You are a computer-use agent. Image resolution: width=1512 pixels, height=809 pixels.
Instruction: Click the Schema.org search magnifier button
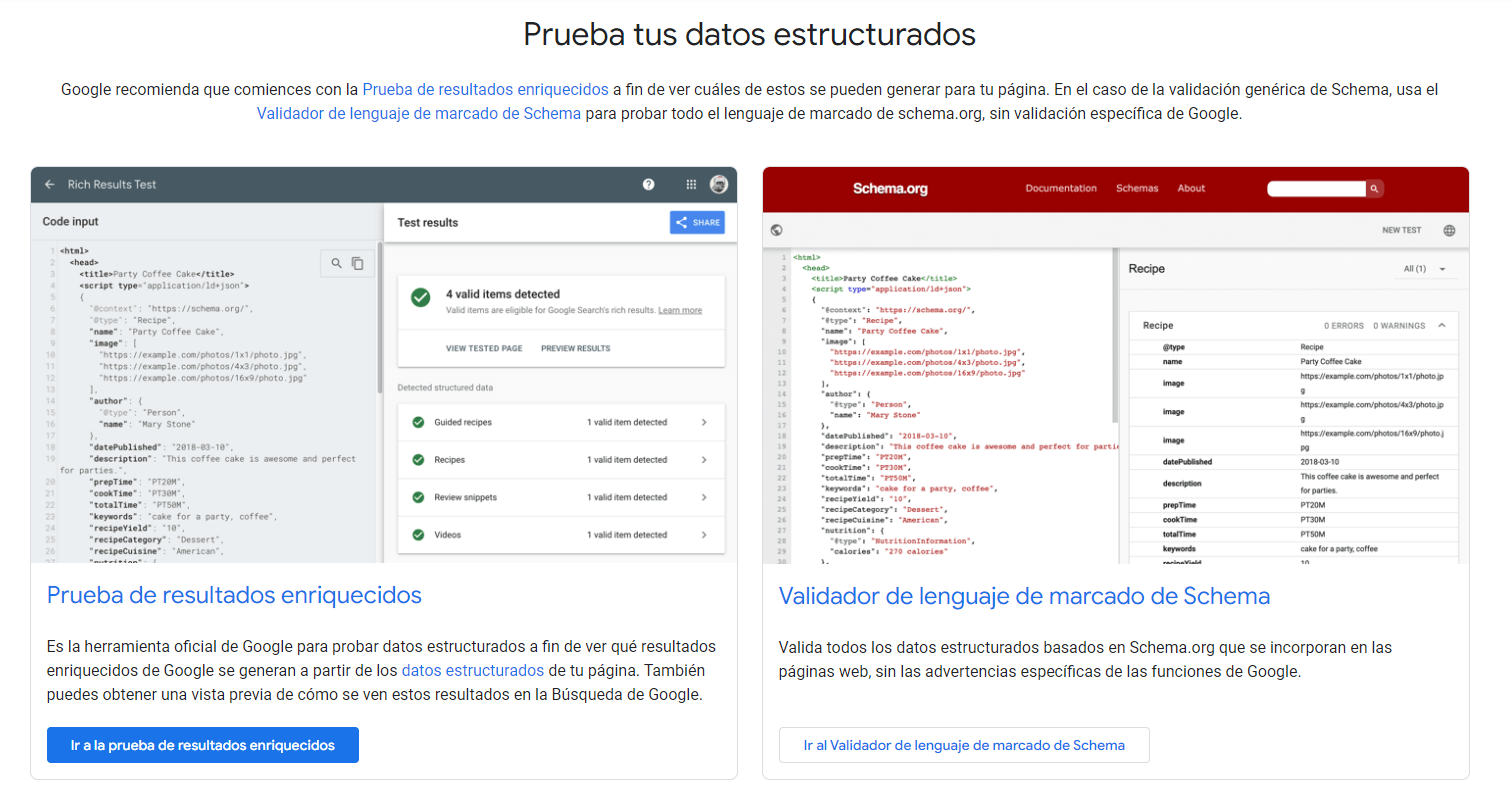tap(1375, 188)
